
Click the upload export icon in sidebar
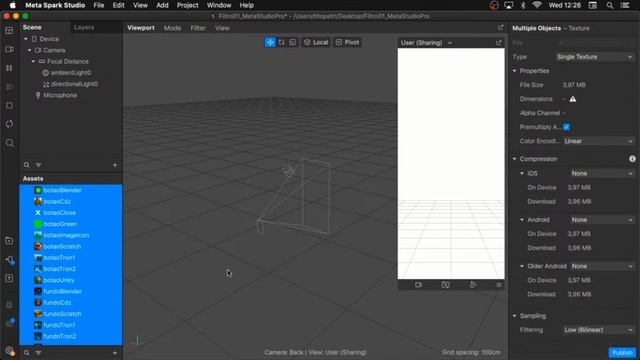(x=9, y=278)
